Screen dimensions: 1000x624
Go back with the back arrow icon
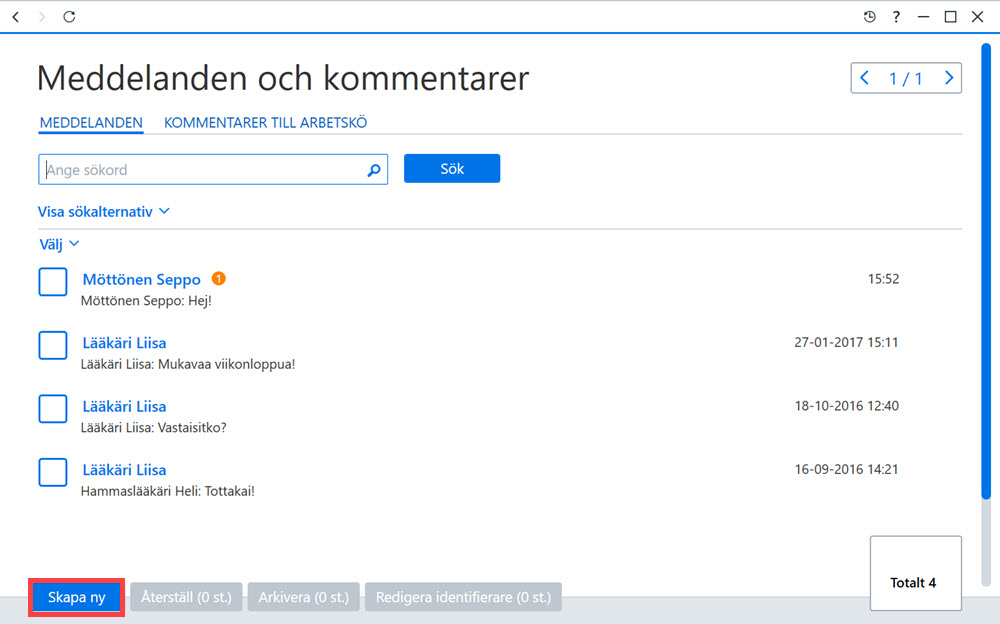click(16, 17)
